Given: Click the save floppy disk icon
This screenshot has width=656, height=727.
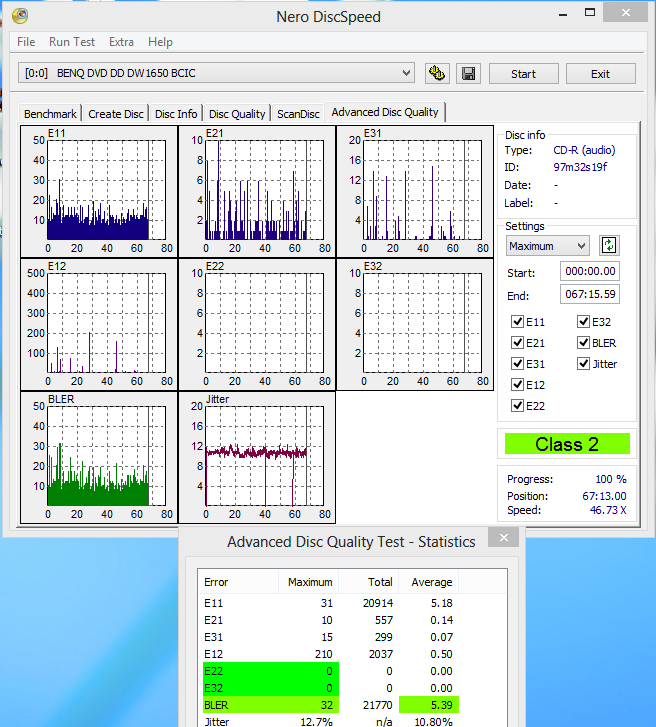Looking at the screenshot, I should [x=468, y=74].
